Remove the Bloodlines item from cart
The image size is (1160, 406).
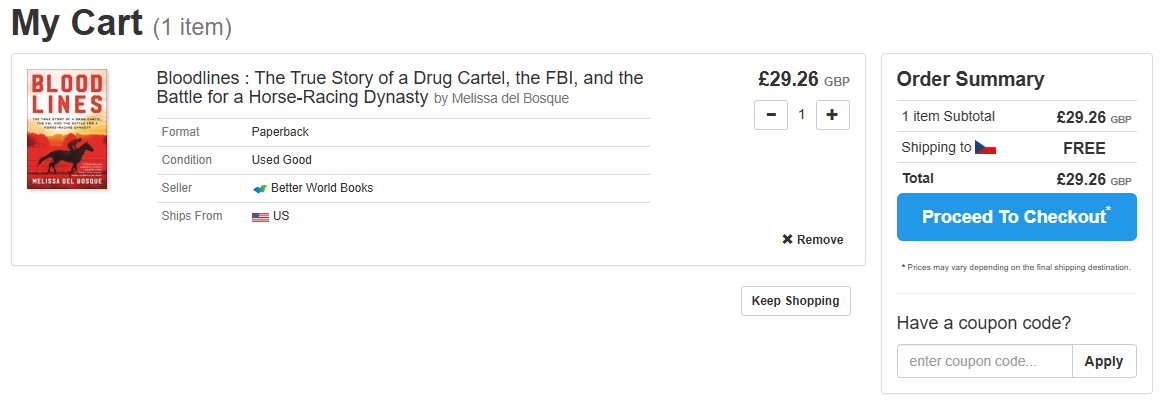[x=819, y=240]
